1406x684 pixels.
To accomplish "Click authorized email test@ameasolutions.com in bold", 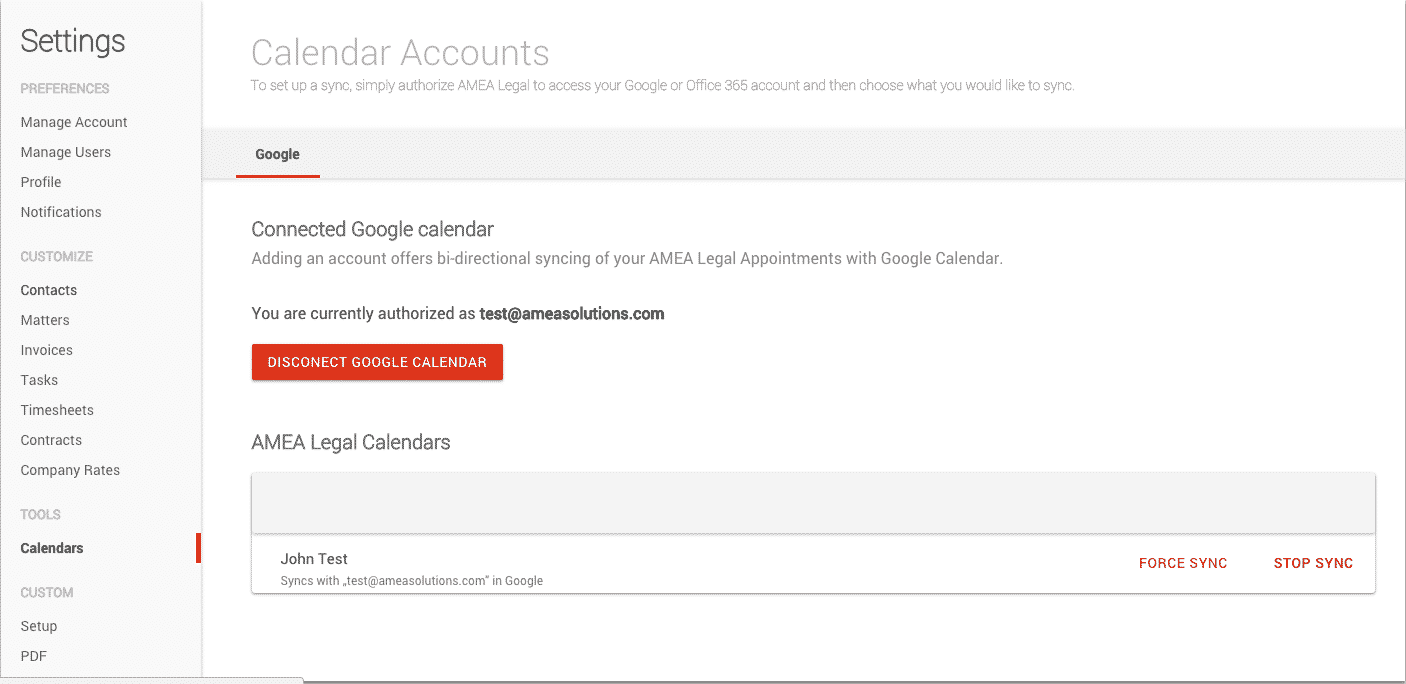I will click(572, 313).
